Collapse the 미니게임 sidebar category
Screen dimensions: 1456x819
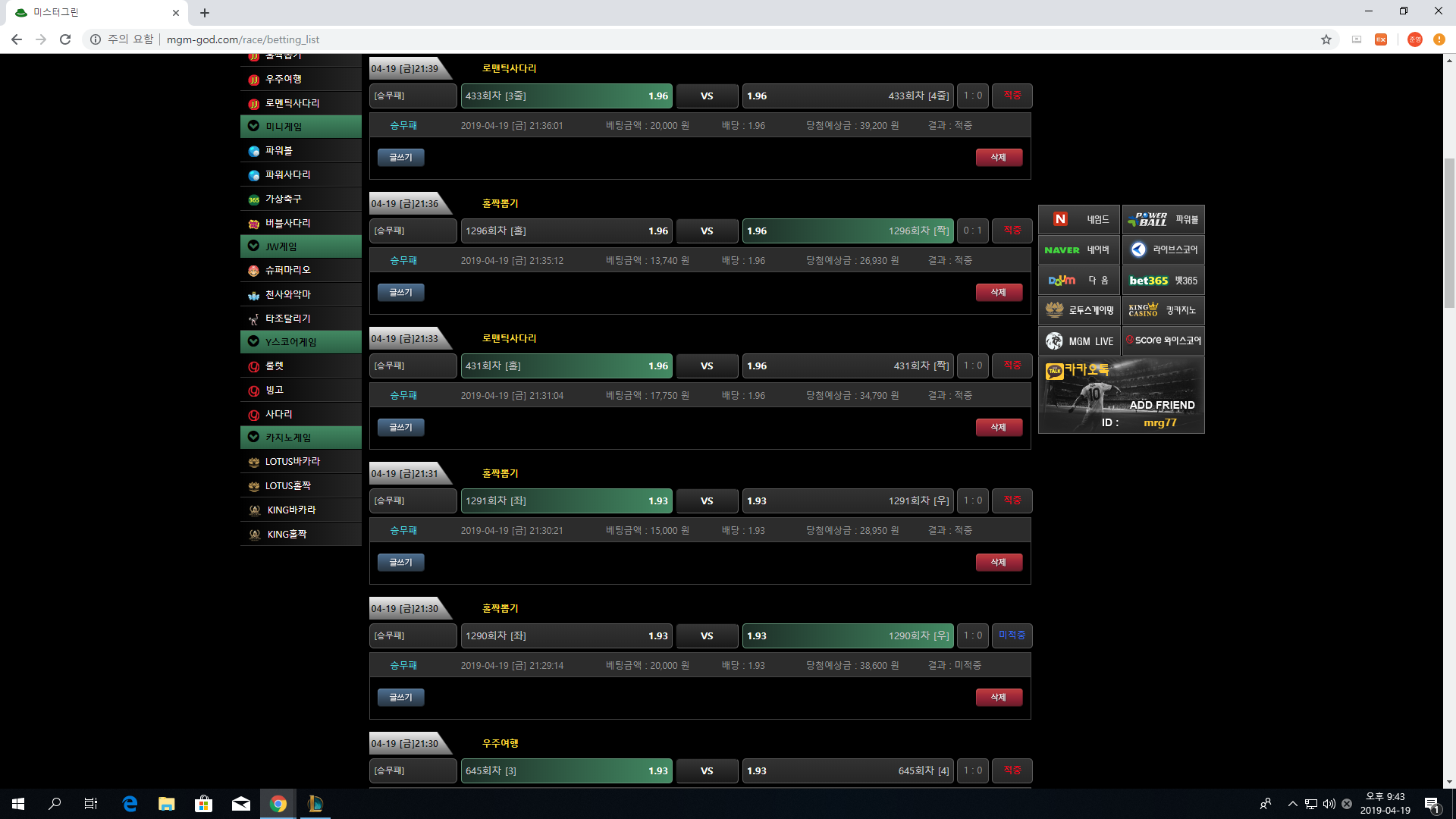[301, 127]
